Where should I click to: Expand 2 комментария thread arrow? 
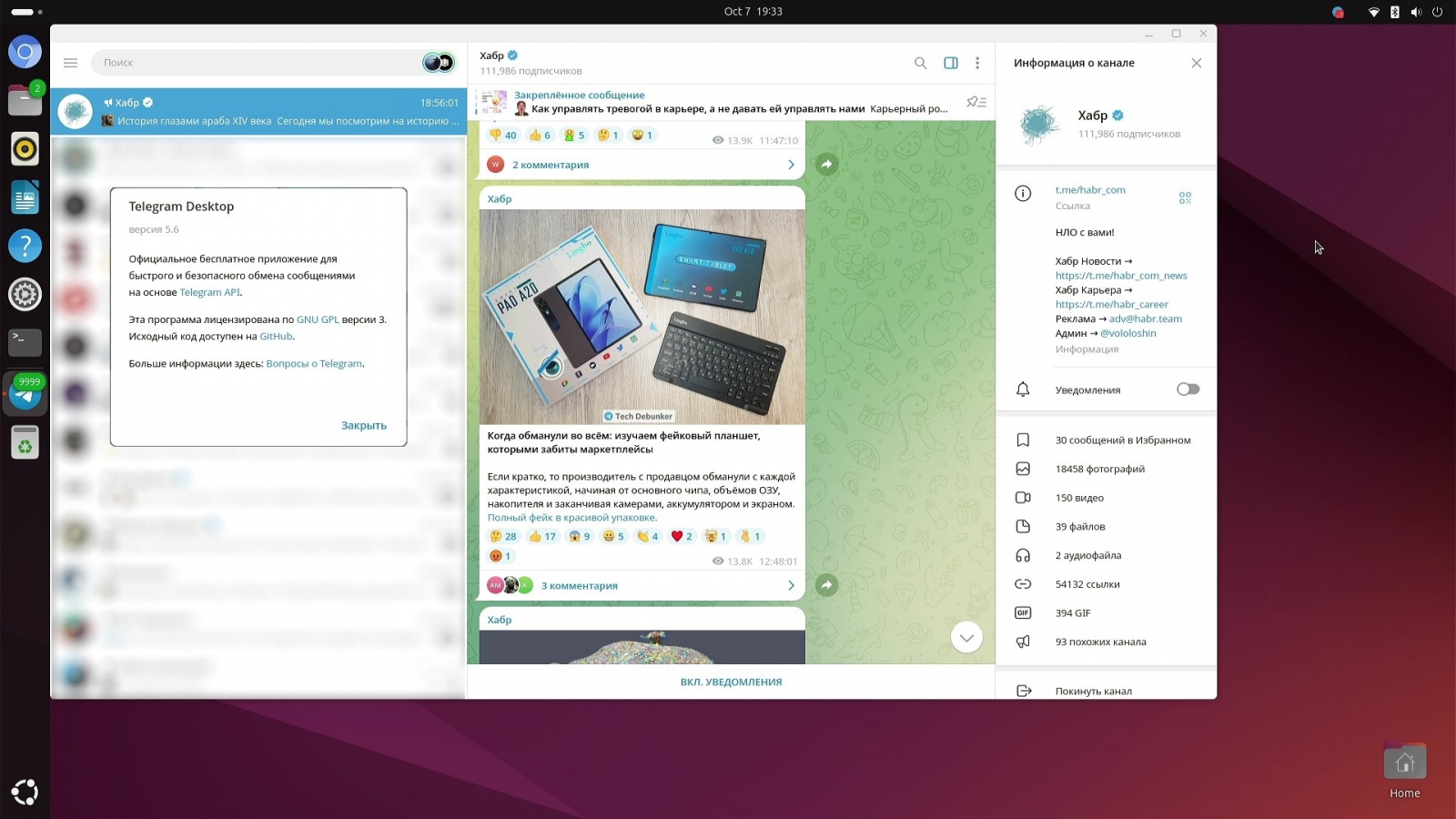click(791, 165)
